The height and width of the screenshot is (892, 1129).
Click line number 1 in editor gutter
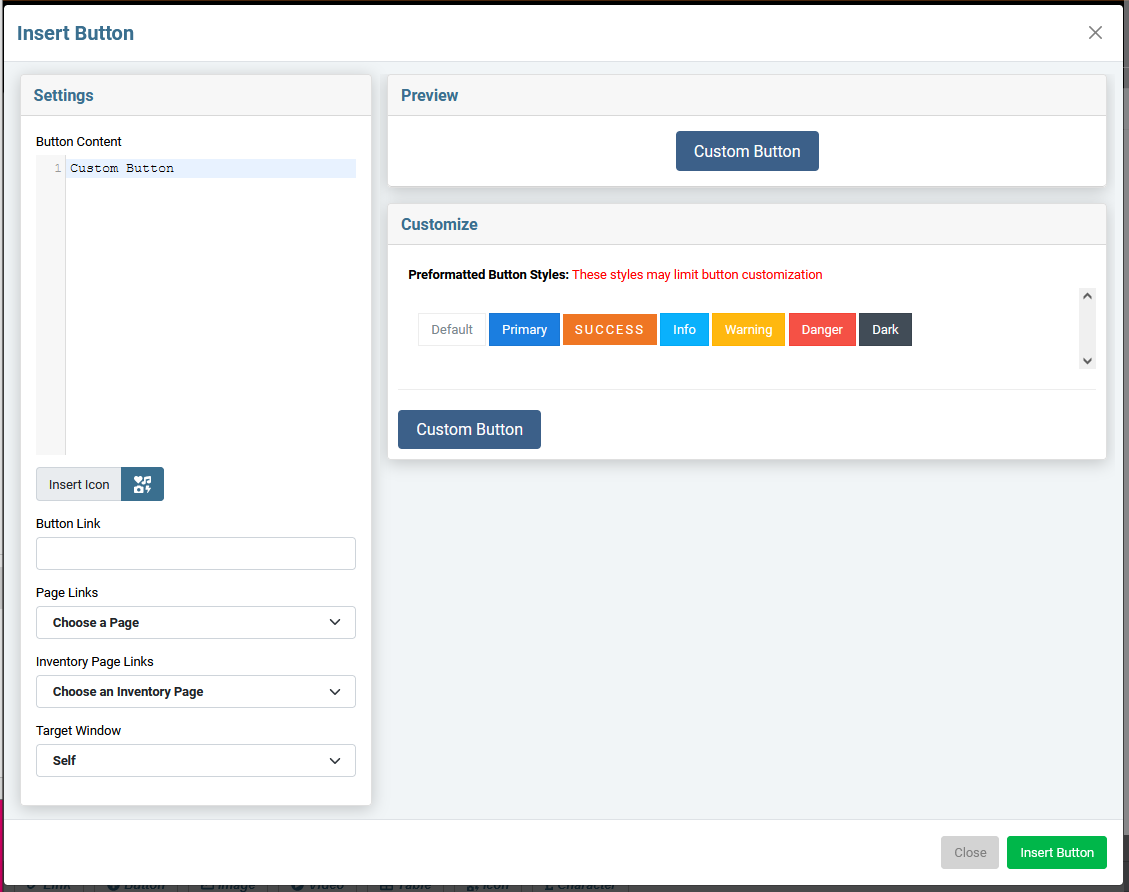[57, 168]
